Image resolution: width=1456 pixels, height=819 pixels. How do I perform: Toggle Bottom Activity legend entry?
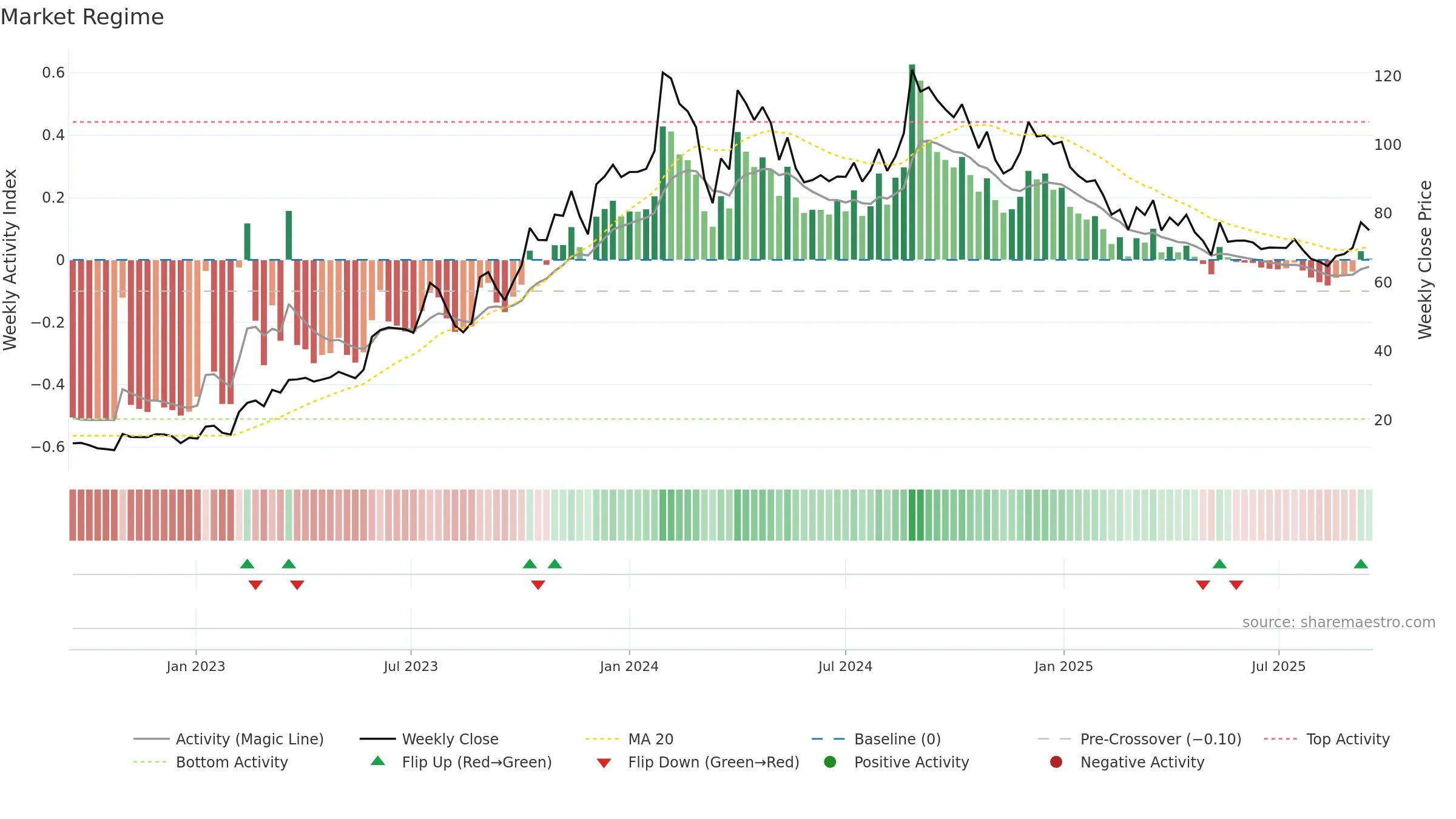(x=211, y=762)
